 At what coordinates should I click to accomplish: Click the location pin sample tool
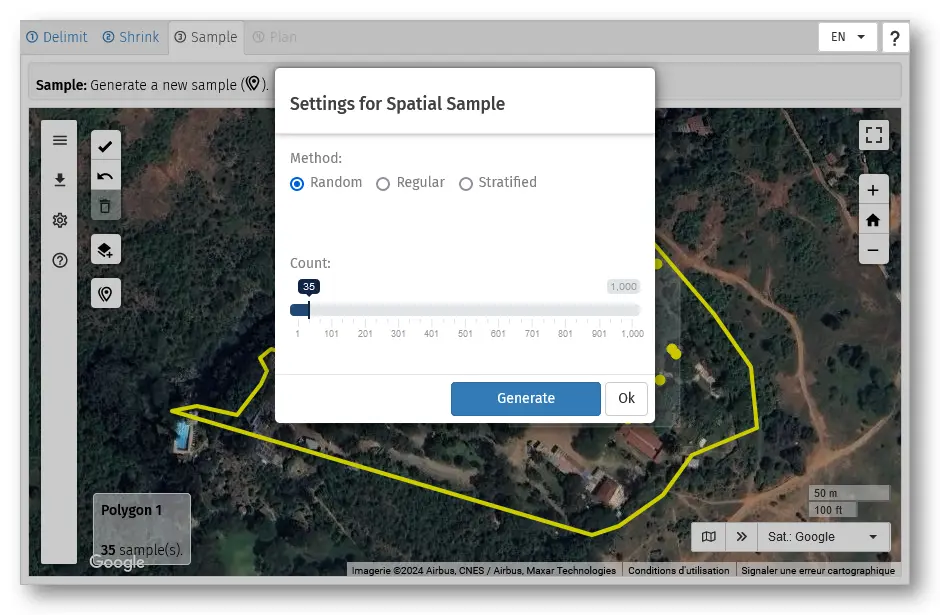click(105, 293)
